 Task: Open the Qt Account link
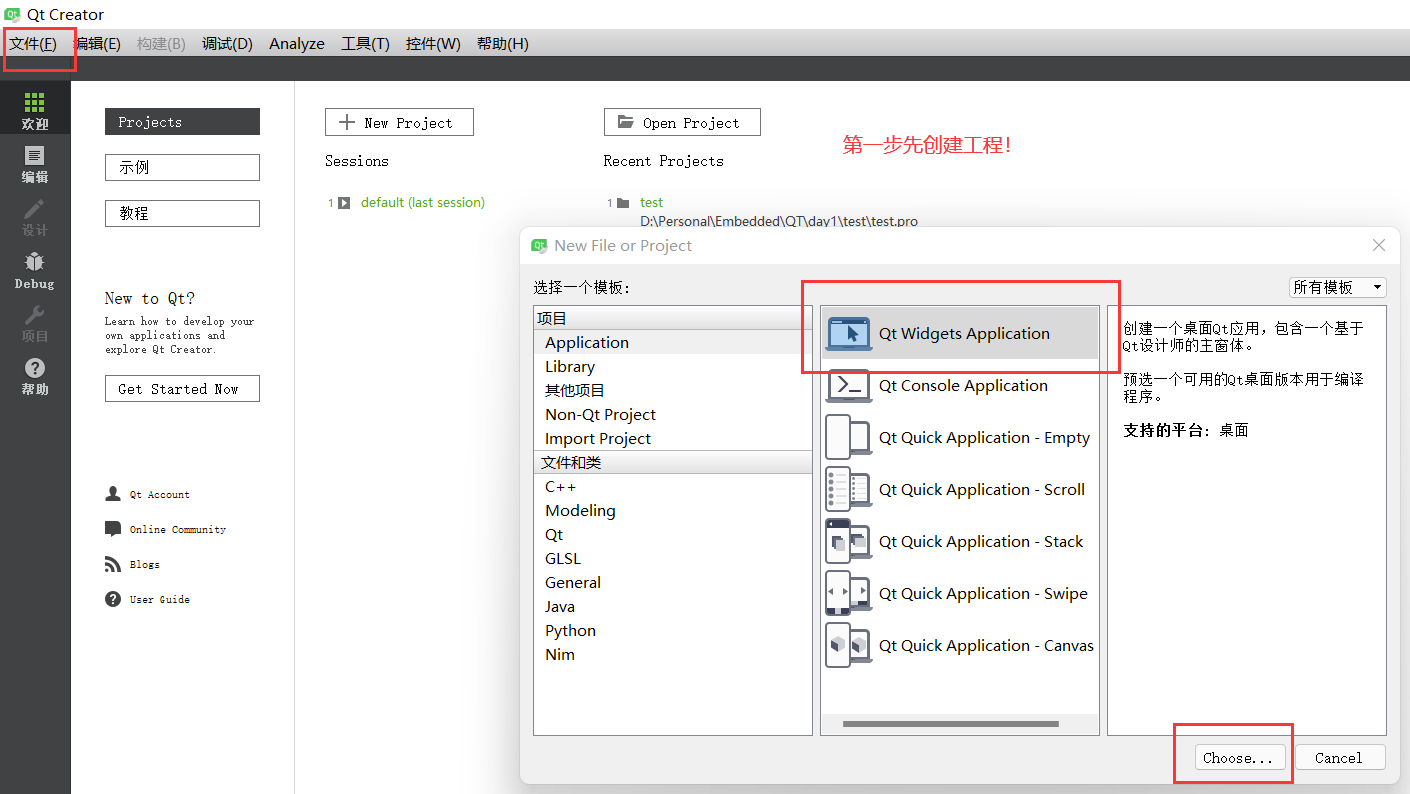pos(160,495)
